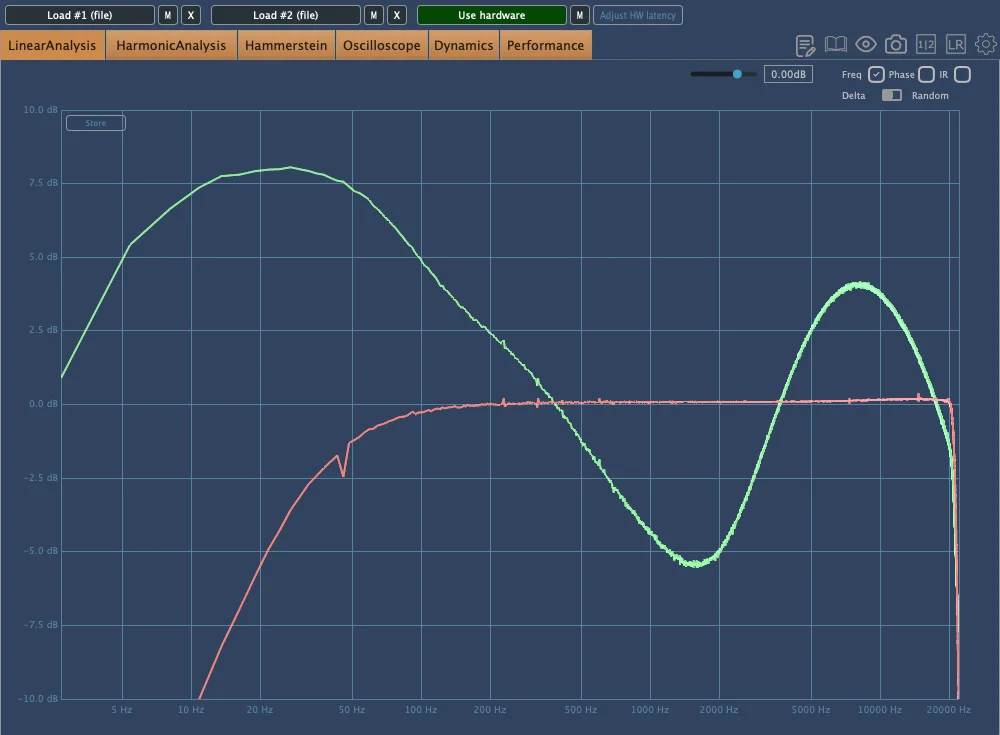Uncheck the Freq checkbox
Screen dimensions: 1000x735
click(x=876, y=75)
